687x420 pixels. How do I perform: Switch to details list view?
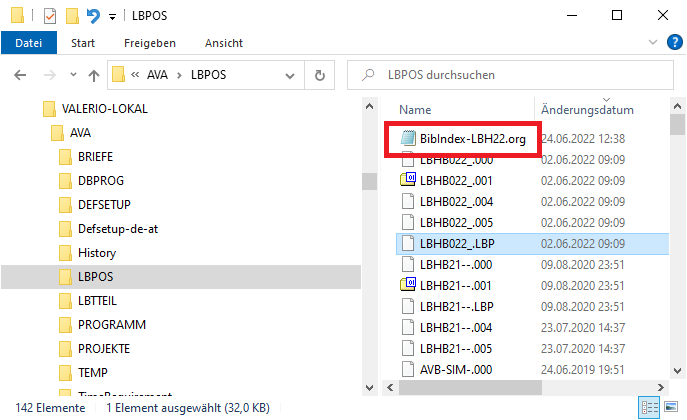[648, 407]
